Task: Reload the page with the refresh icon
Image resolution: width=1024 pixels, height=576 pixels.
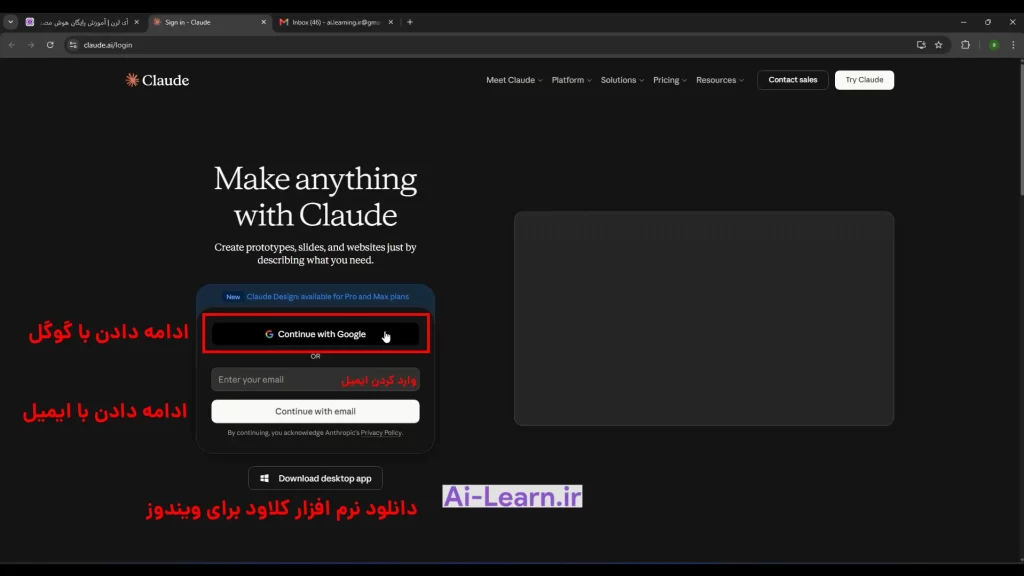Action: (x=50, y=45)
